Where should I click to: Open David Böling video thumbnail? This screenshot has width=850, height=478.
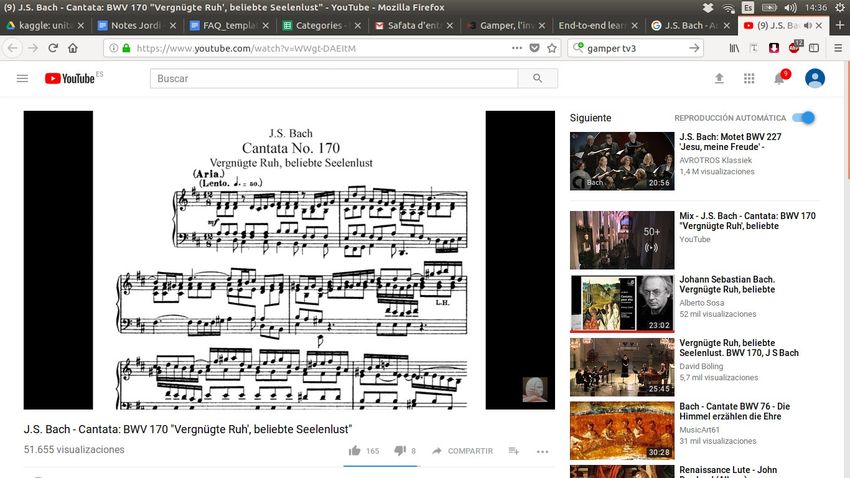click(622, 367)
